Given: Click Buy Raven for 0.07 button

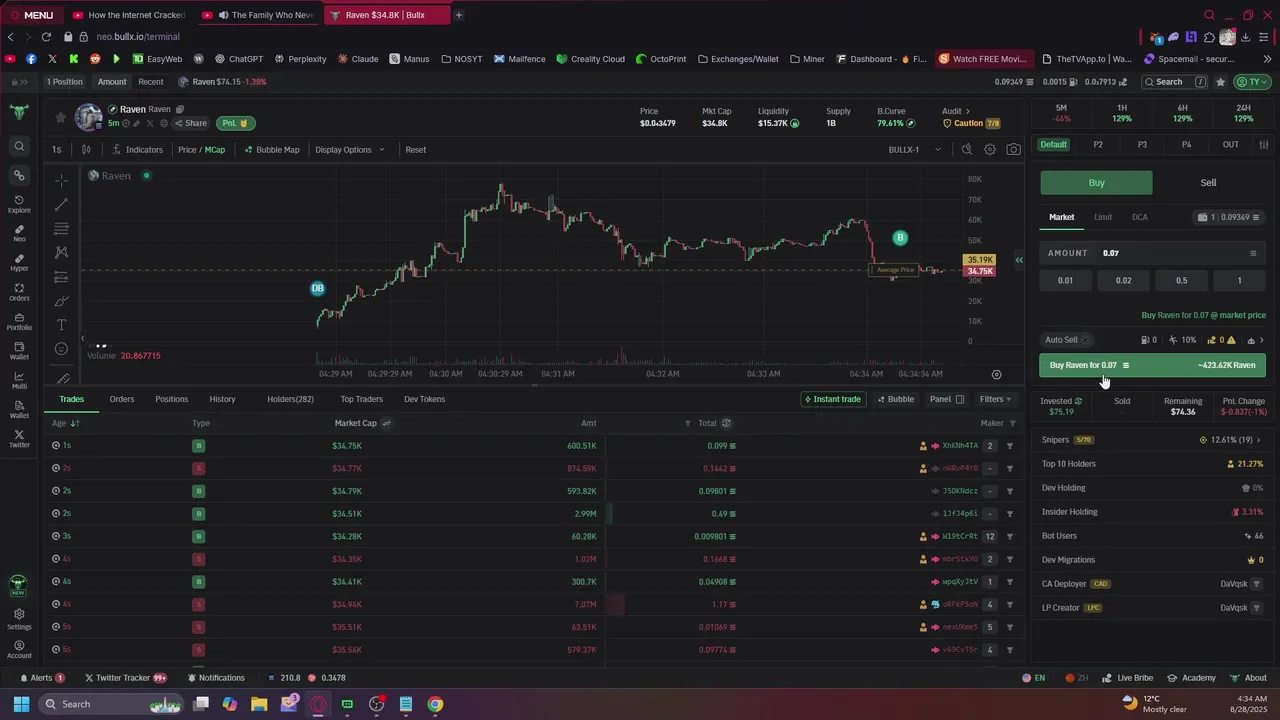Looking at the screenshot, I should (1153, 365).
